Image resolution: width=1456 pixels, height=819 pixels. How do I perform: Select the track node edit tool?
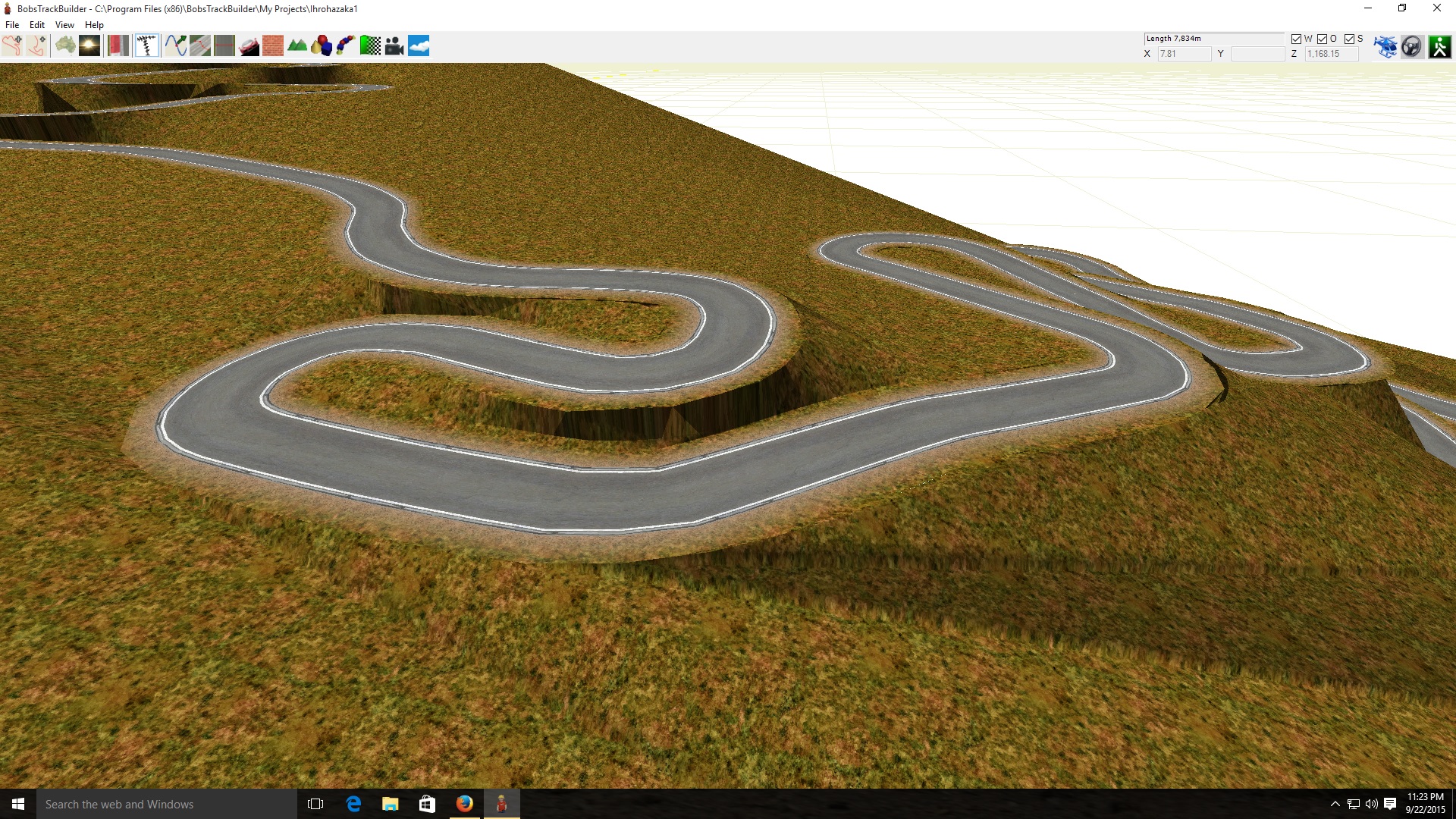tap(147, 45)
